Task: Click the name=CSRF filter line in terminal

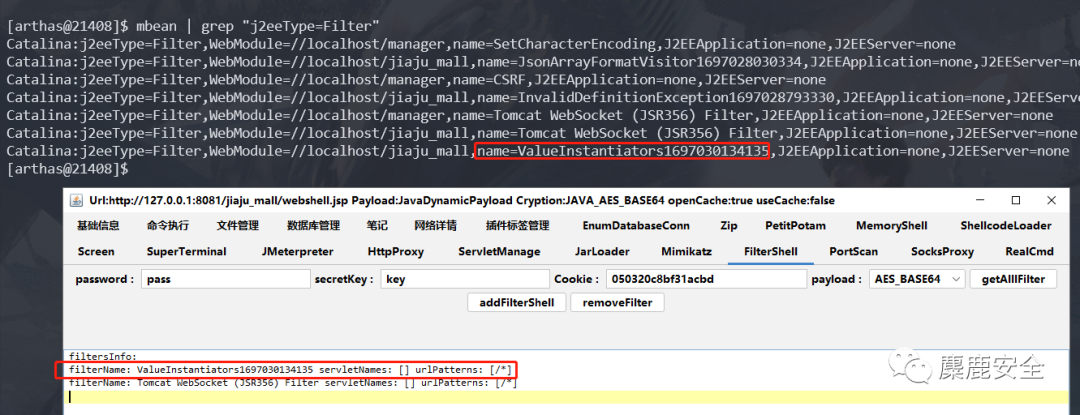Action: pyautogui.click(x=416, y=80)
